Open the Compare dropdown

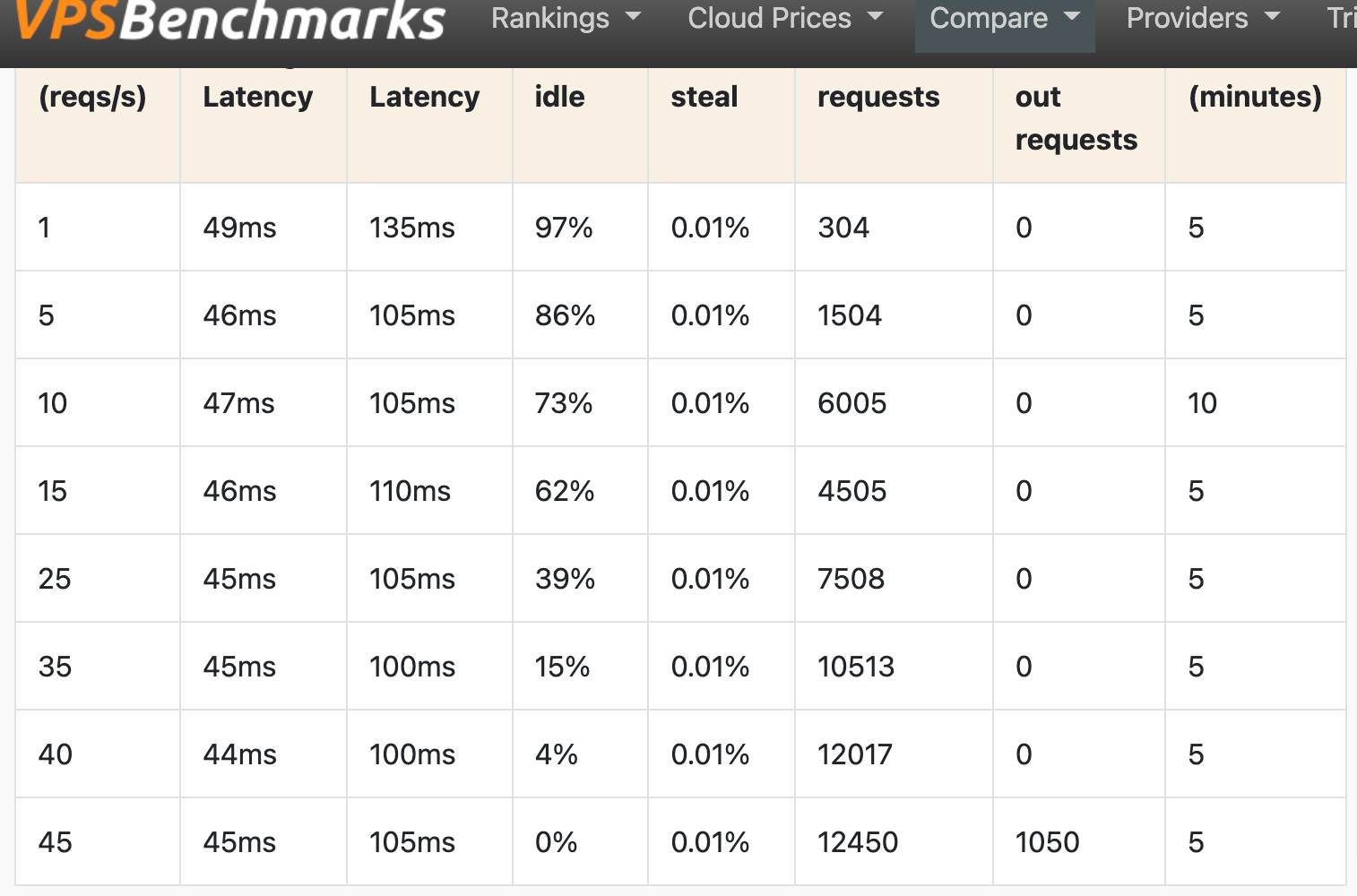coord(1005,18)
